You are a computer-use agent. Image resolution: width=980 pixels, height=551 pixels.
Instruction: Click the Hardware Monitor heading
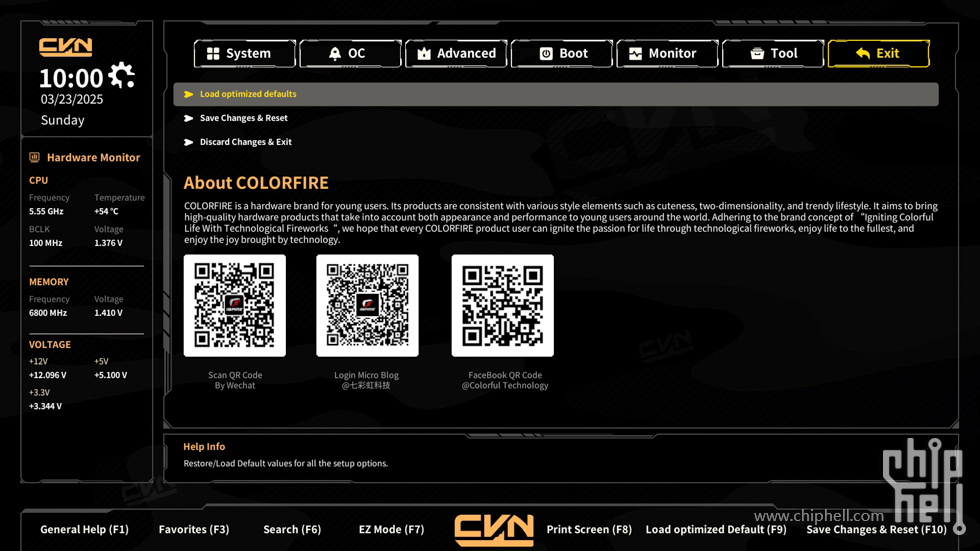(93, 157)
